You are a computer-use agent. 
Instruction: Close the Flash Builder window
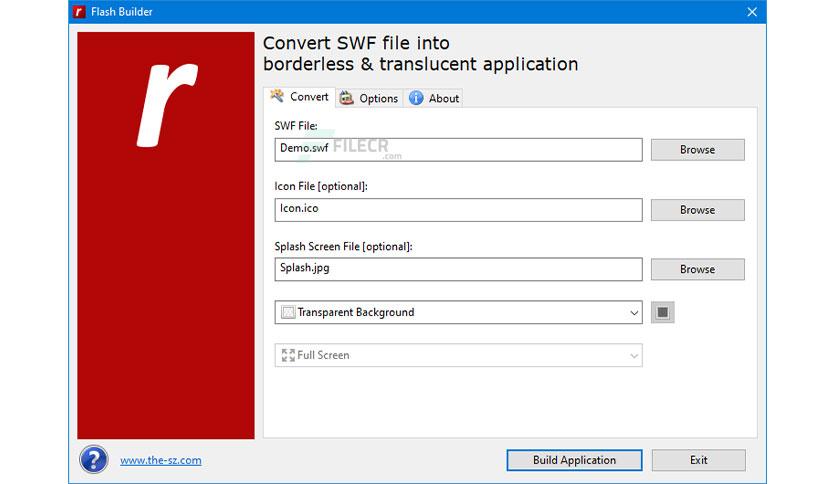pos(752,12)
